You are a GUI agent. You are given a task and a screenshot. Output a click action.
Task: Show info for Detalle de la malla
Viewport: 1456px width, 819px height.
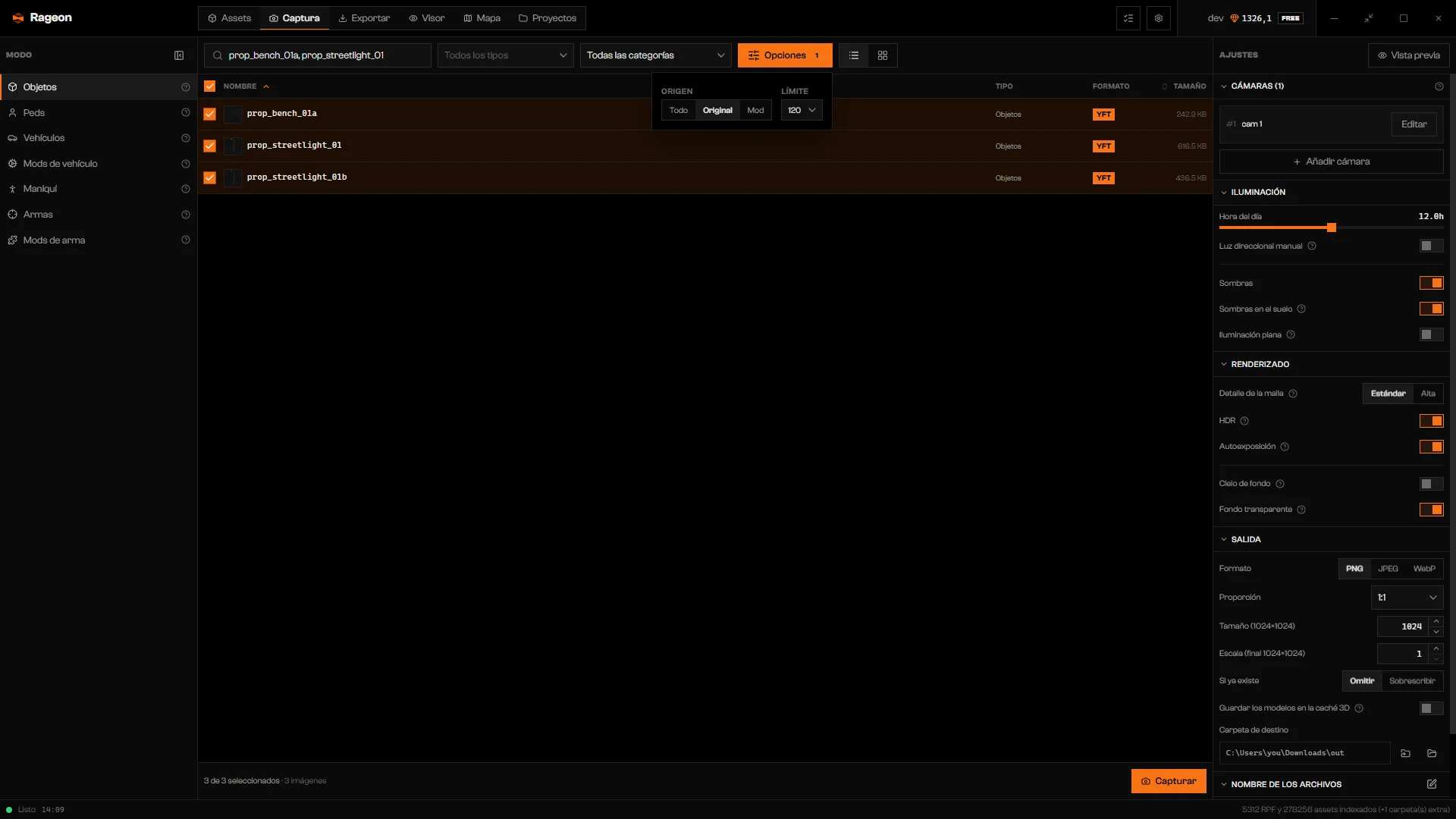pyautogui.click(x=1293, y=394)
